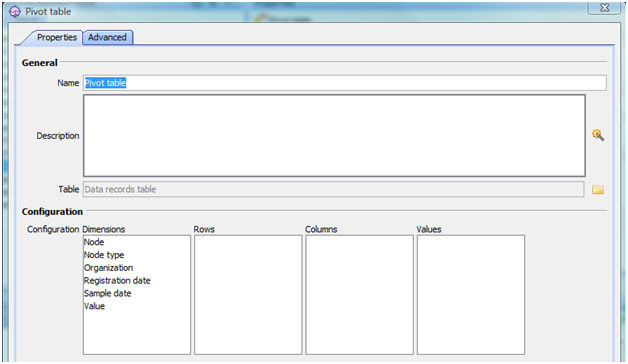The width and height of the screenshot is (628, 364).
Task: Select the Registration date dimension
Action: coord(117,280)
